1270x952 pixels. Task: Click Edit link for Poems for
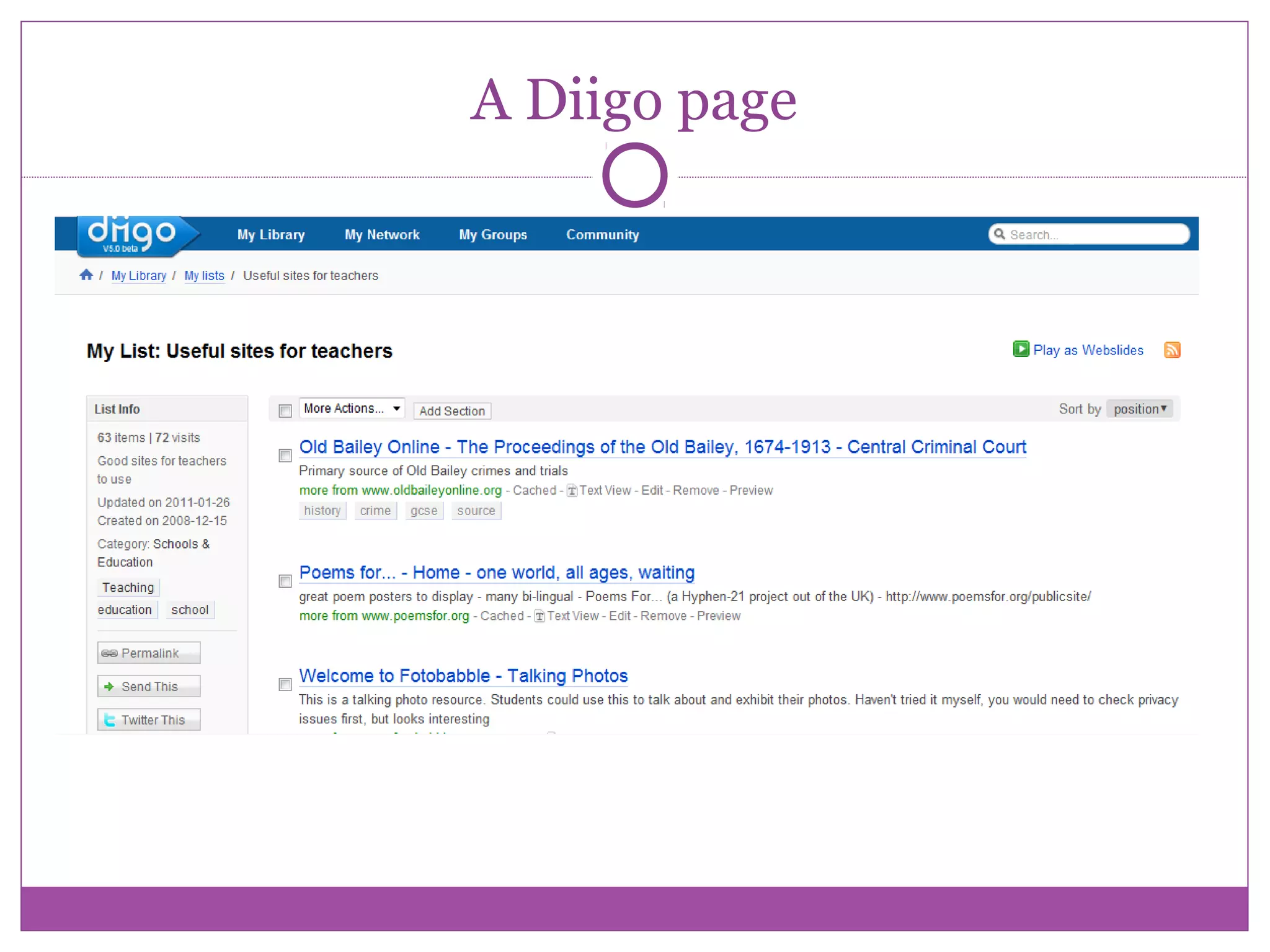coord(619,615)
